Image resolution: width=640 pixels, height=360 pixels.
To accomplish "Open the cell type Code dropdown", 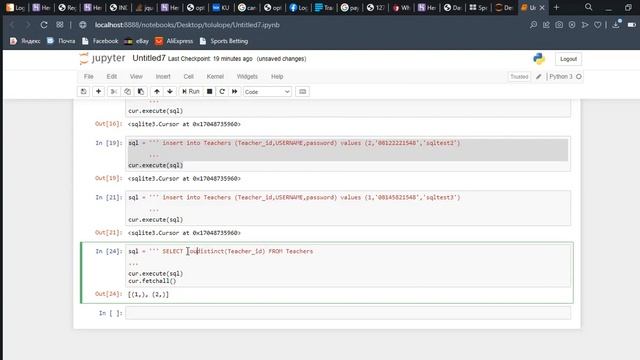I will tap(267, 92).
